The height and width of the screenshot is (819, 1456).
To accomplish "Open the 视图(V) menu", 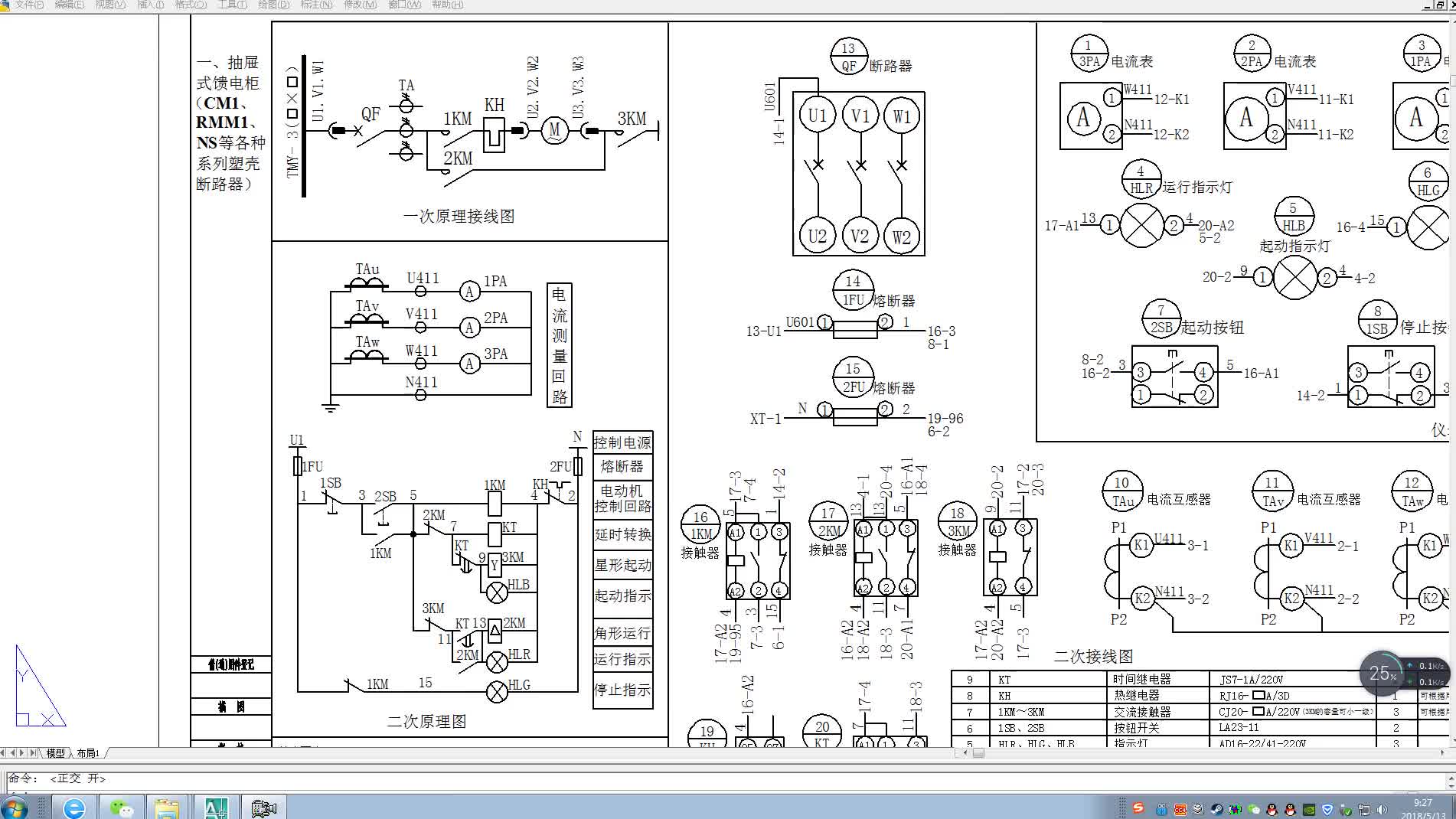I will (x=110, y=5).
